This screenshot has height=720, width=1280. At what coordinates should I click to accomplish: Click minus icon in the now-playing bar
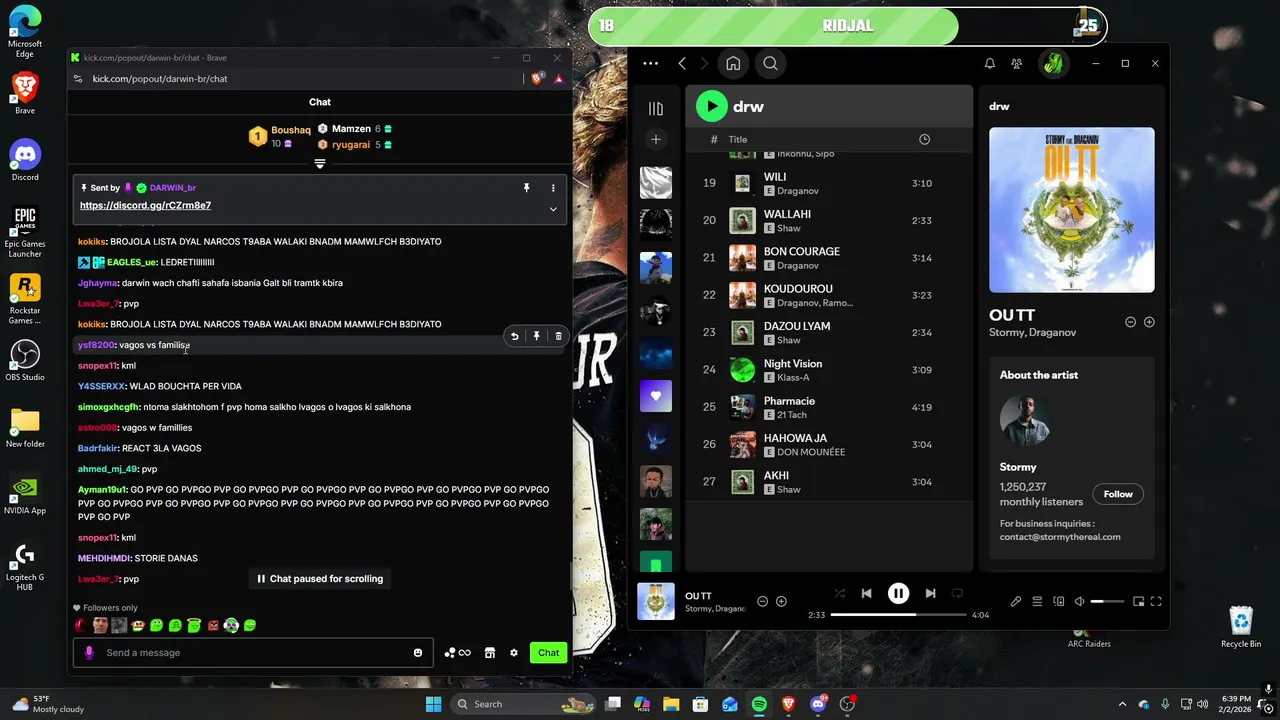point(762,601)
